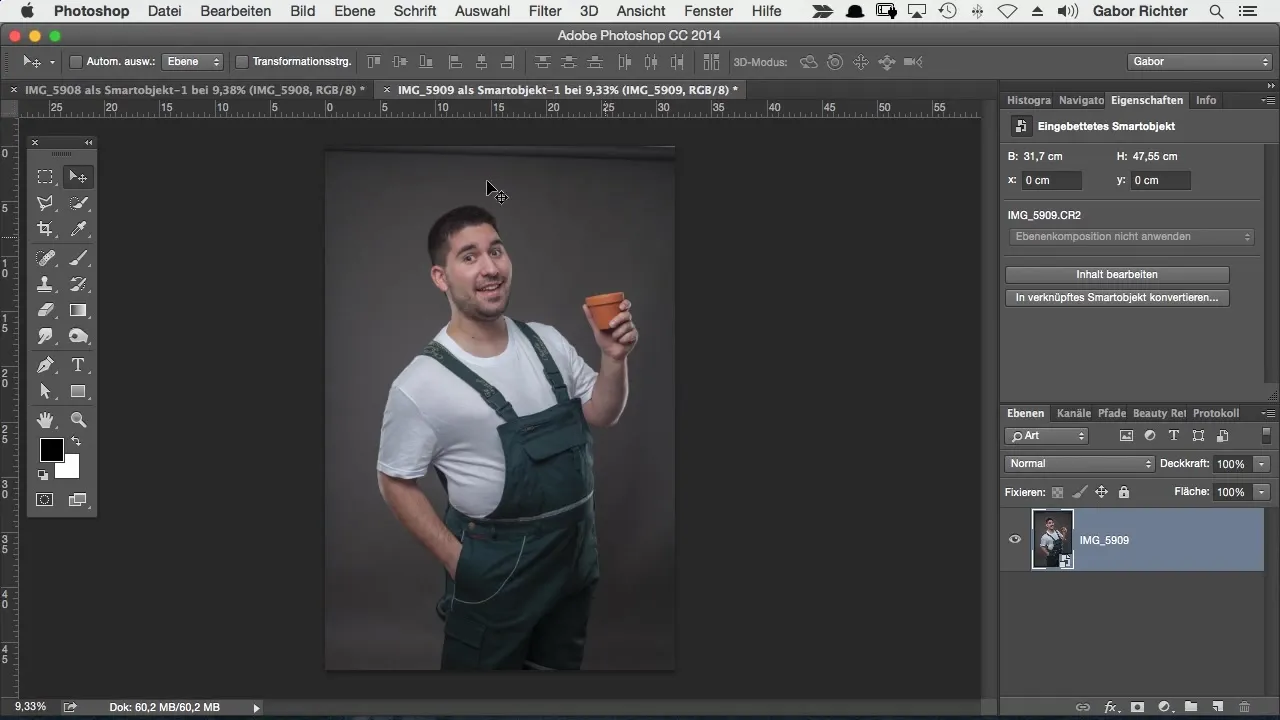Click In verknüpftes Smartobjekt konvertieren button
1280x720 pixels.
(1117, 298)
